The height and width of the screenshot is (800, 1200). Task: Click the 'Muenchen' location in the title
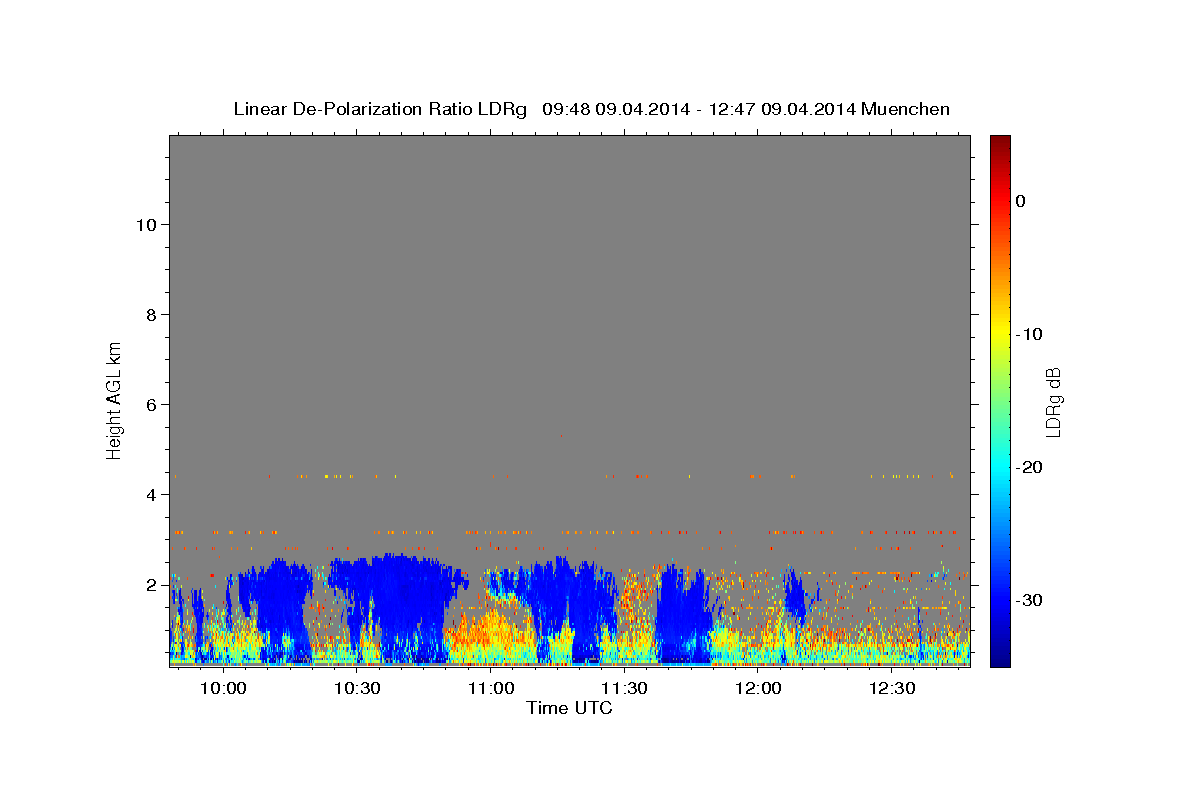(905, 108)
